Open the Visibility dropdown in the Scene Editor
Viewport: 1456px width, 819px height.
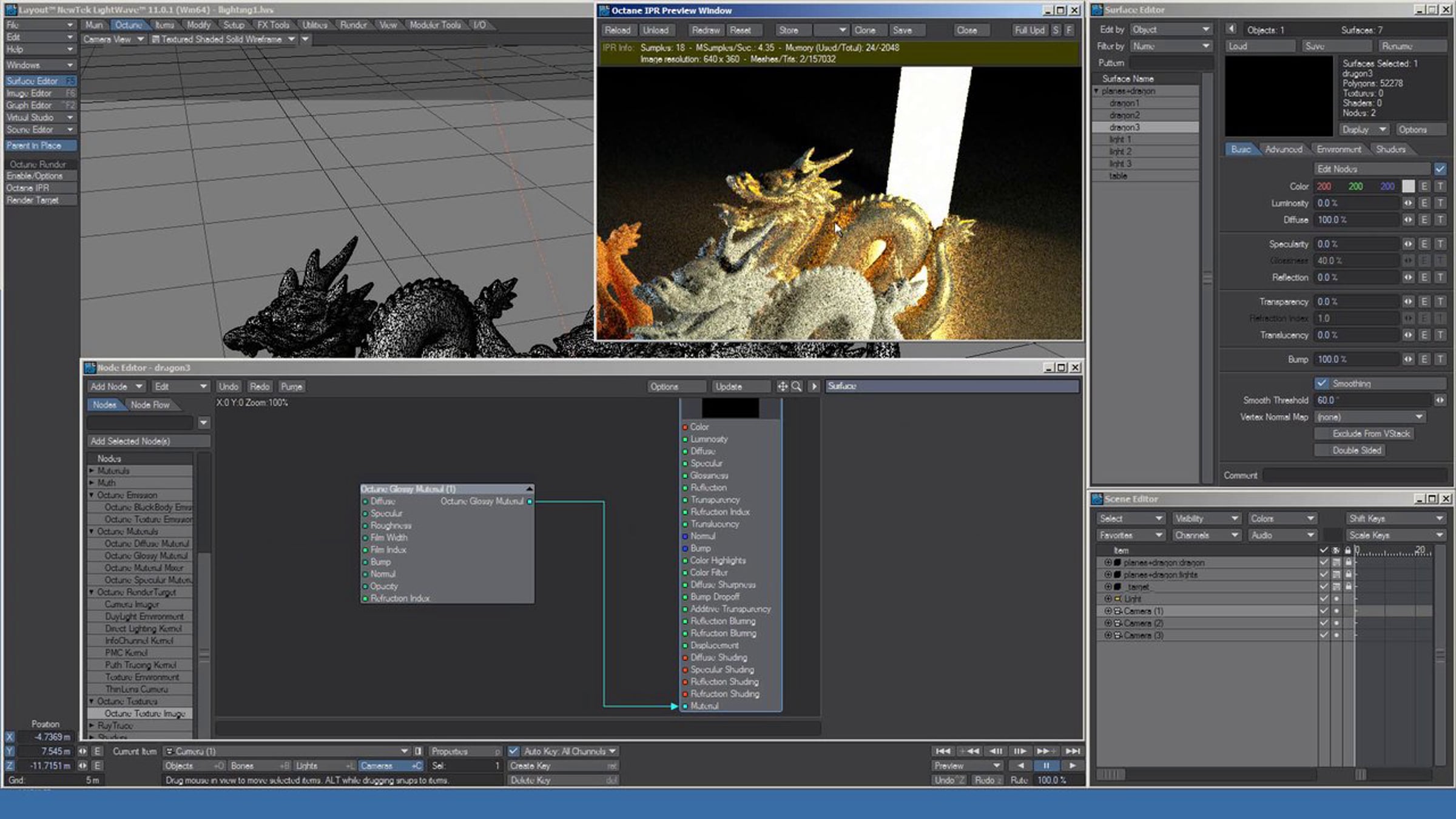[1207, 519]
